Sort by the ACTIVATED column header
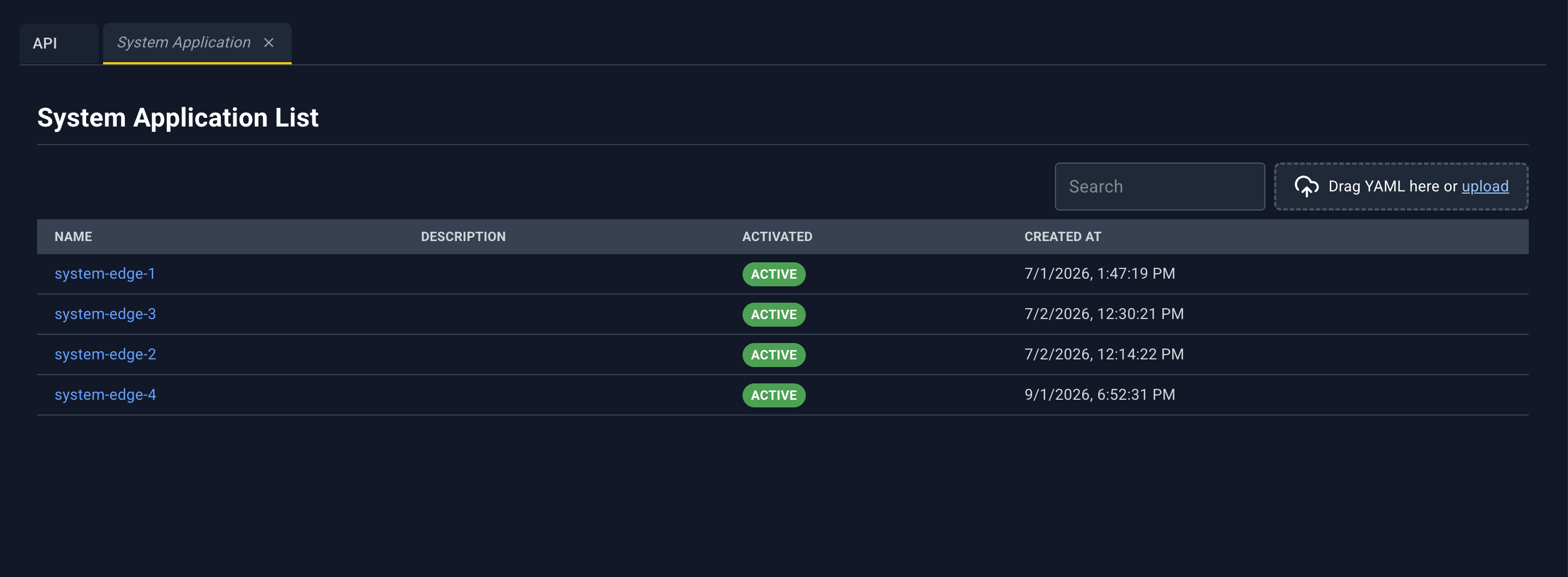Screen dimensions: 1568x577 (777, 237)
